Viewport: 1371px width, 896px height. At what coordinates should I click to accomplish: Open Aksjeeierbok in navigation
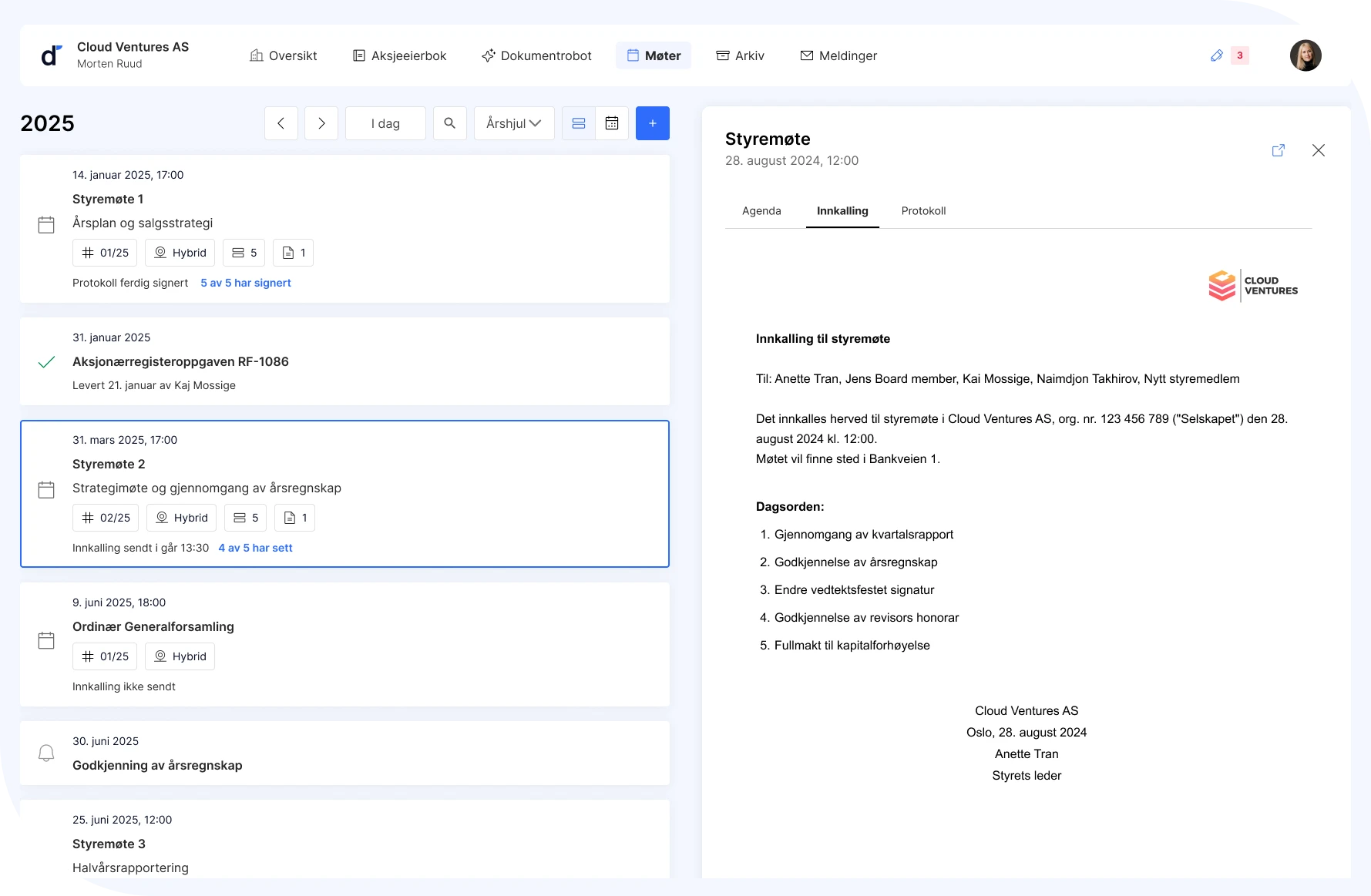pos(400,55)
